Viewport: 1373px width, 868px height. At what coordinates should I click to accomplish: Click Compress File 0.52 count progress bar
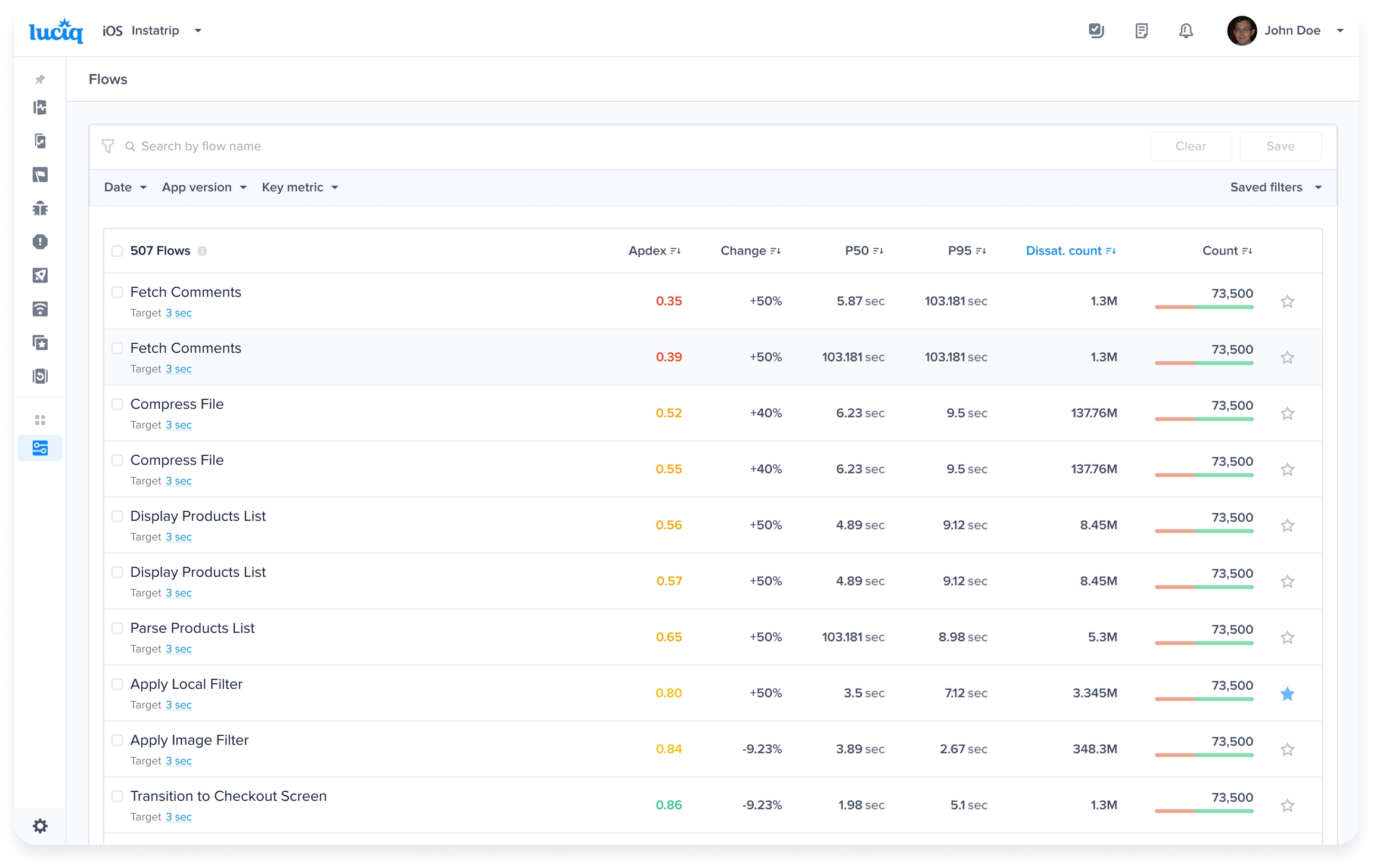coord(1204,419)
